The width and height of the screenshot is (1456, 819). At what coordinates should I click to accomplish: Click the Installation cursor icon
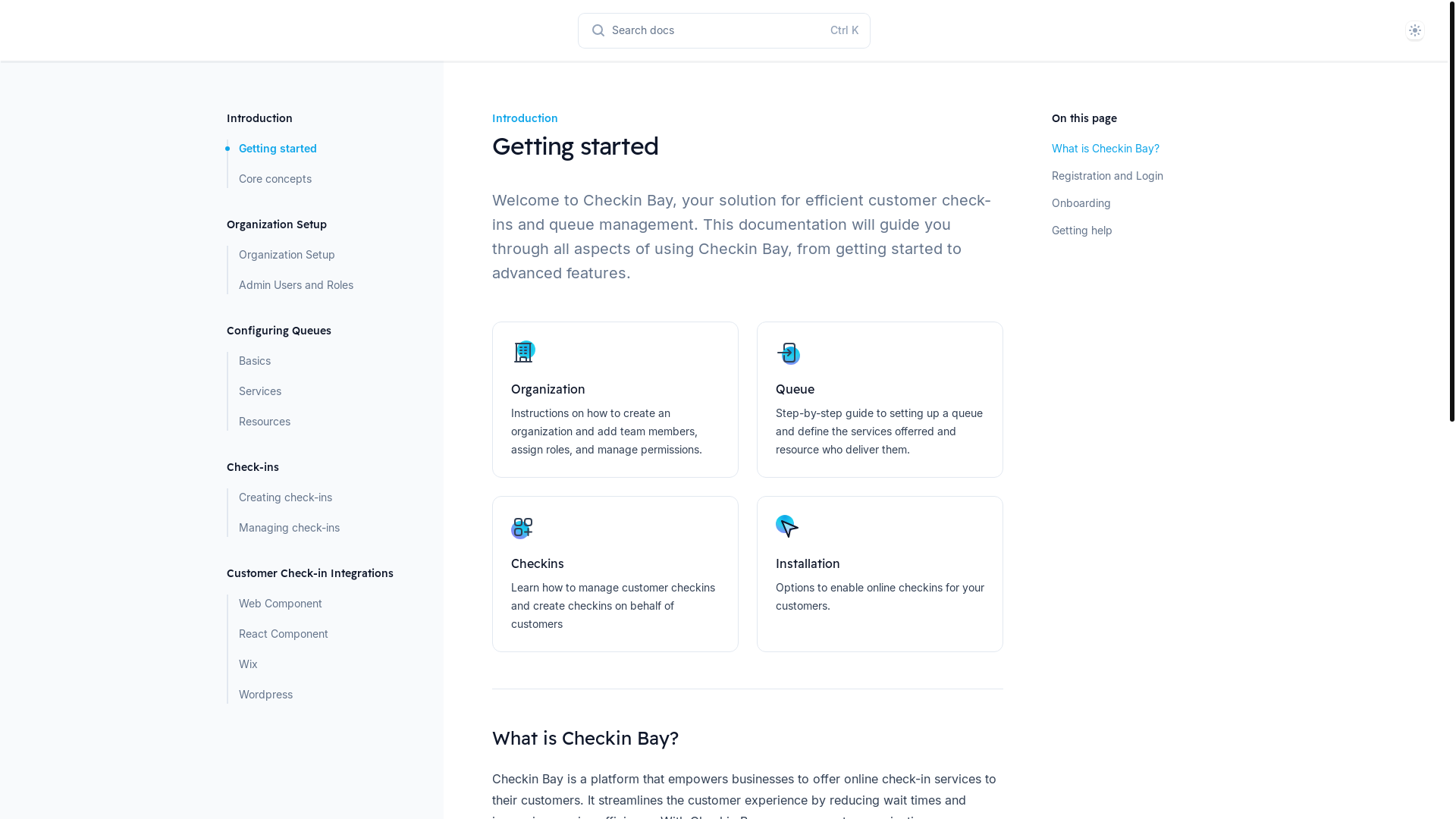[x=787, y=526]
